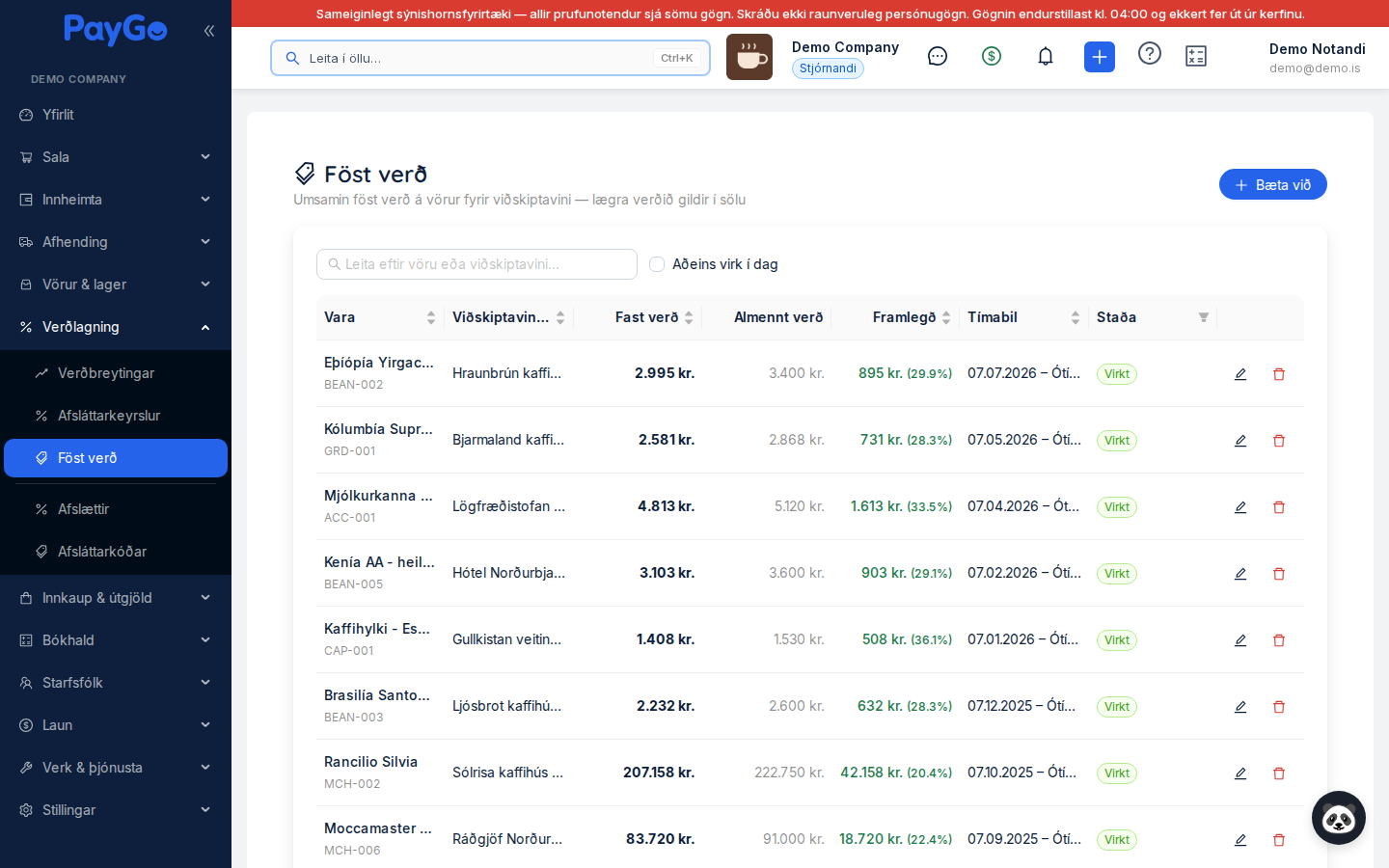Delete the Eþíópía Yirgacheffe fixed price row
This screenshot has height=868, width=1389.
coord(1279,374)
